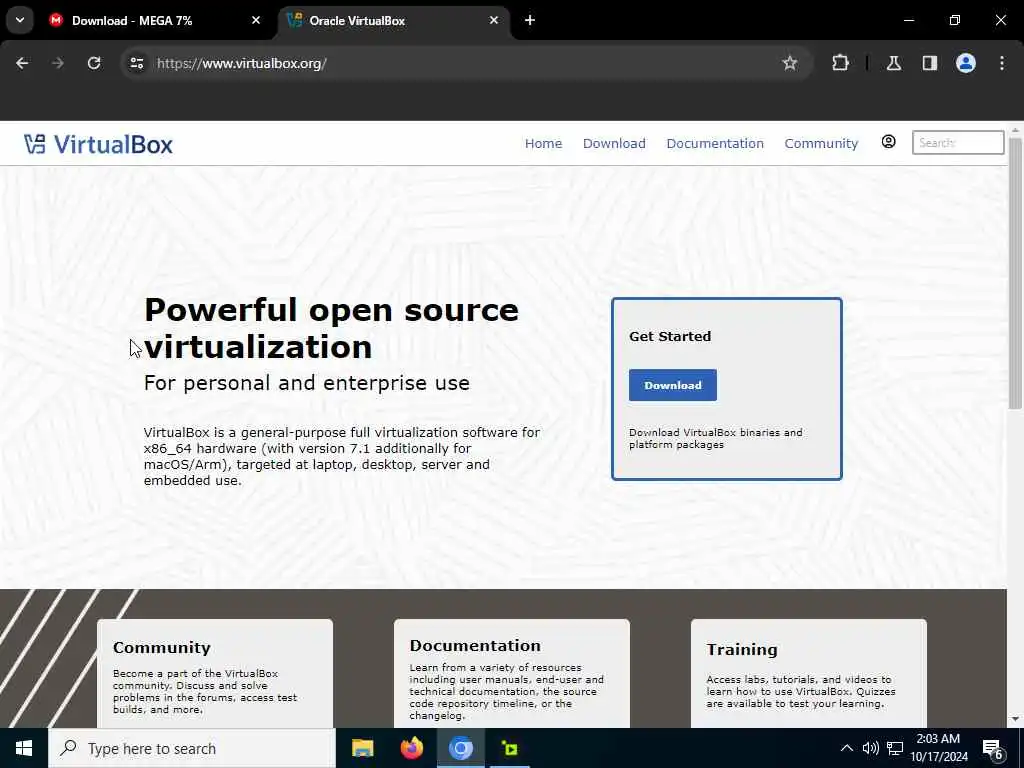Open the browser three-dot menu

[1002, 63]
